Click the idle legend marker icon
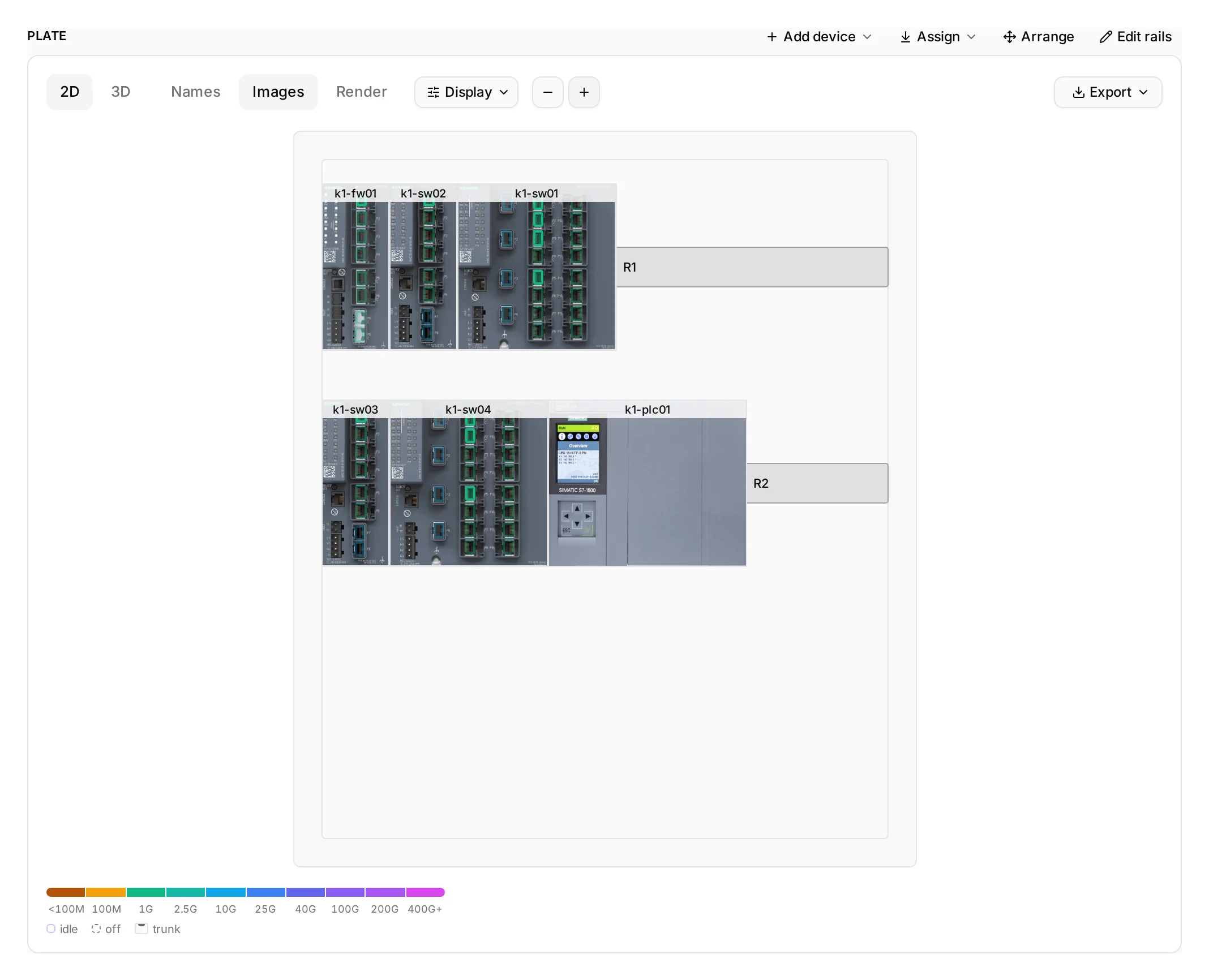Screen dimensions: 1209x980 coord(51,929)
